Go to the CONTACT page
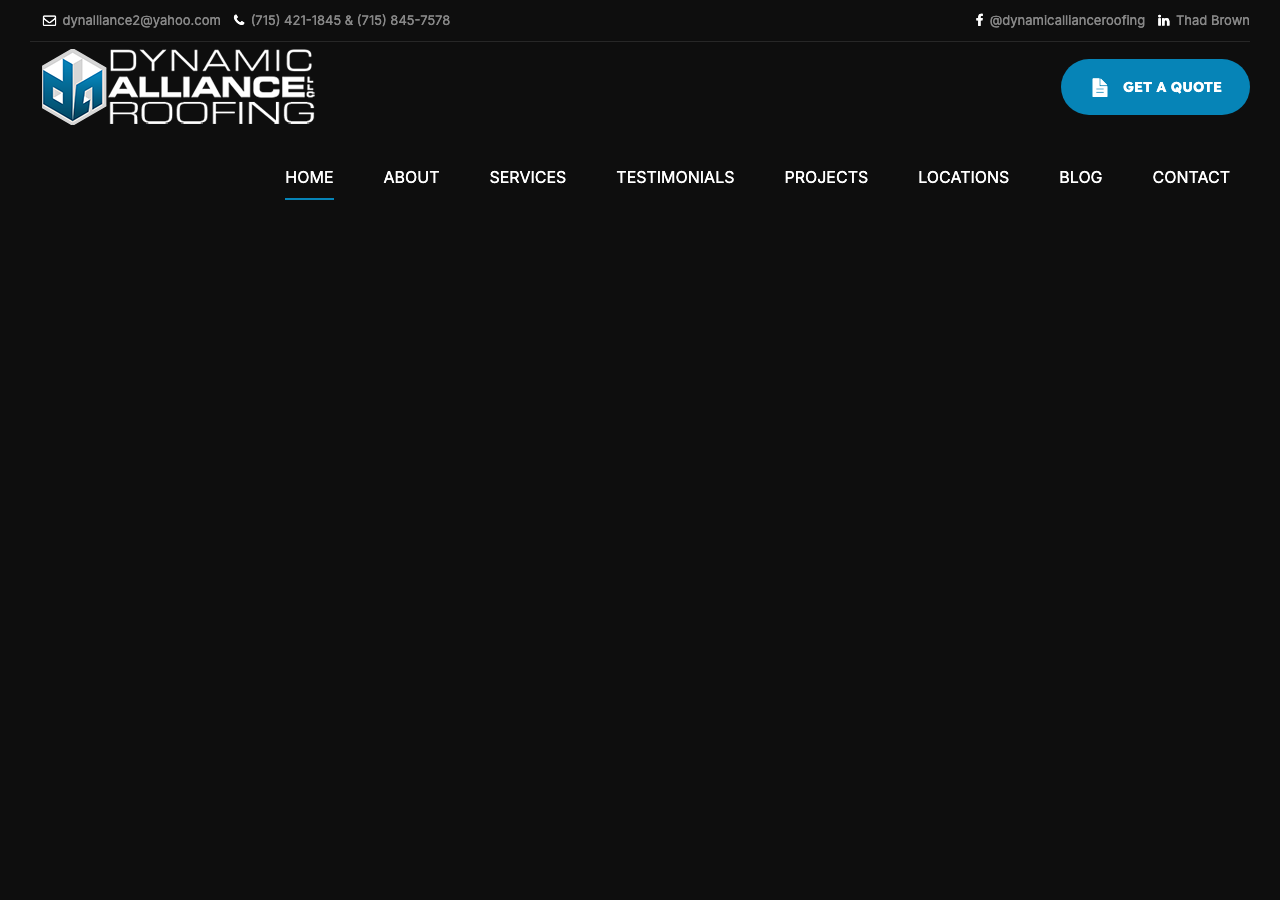This screenshot has width=1280, height=900. click(x=1191, y=177)
